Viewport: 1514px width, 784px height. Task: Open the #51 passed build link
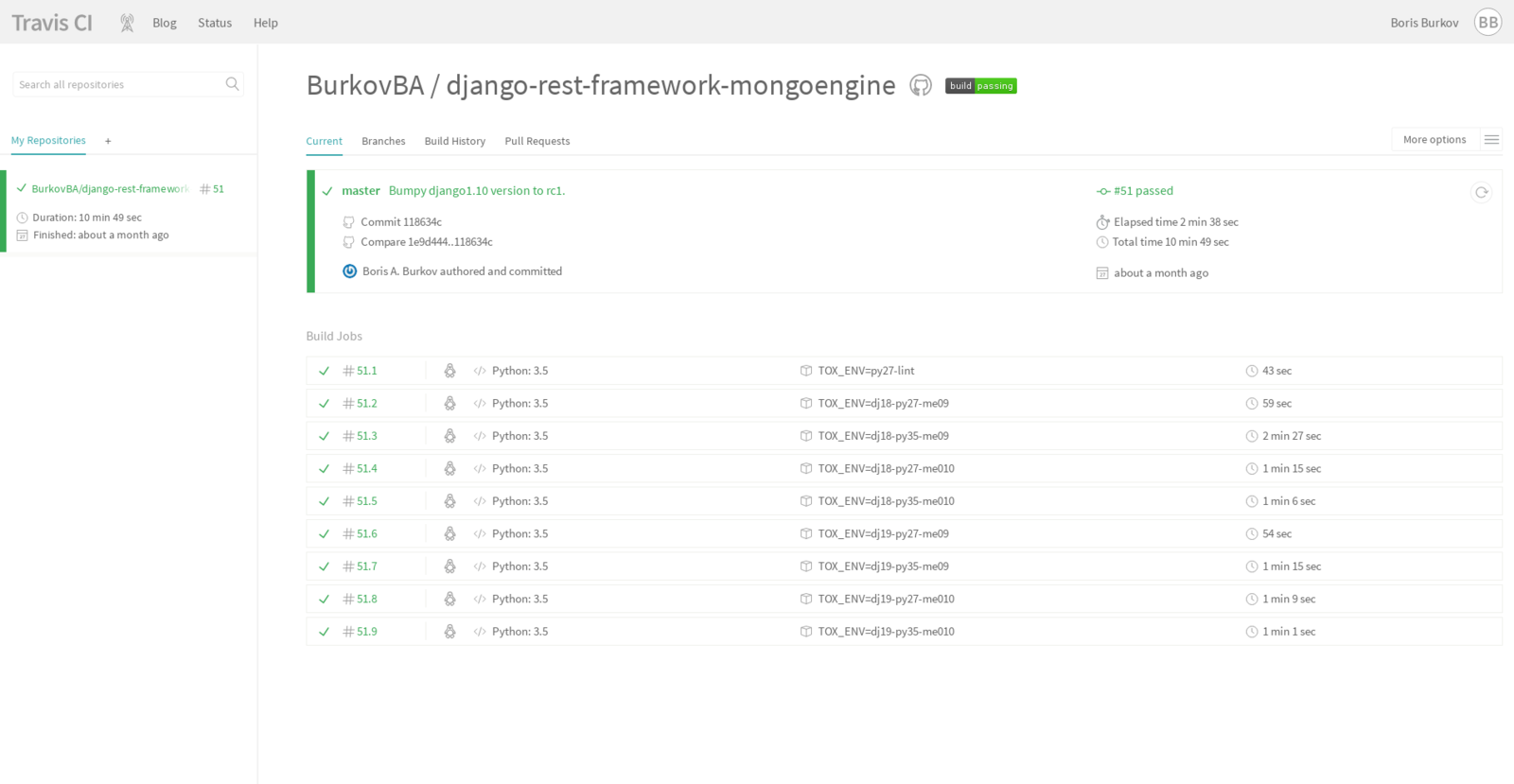coord(1143,191)
